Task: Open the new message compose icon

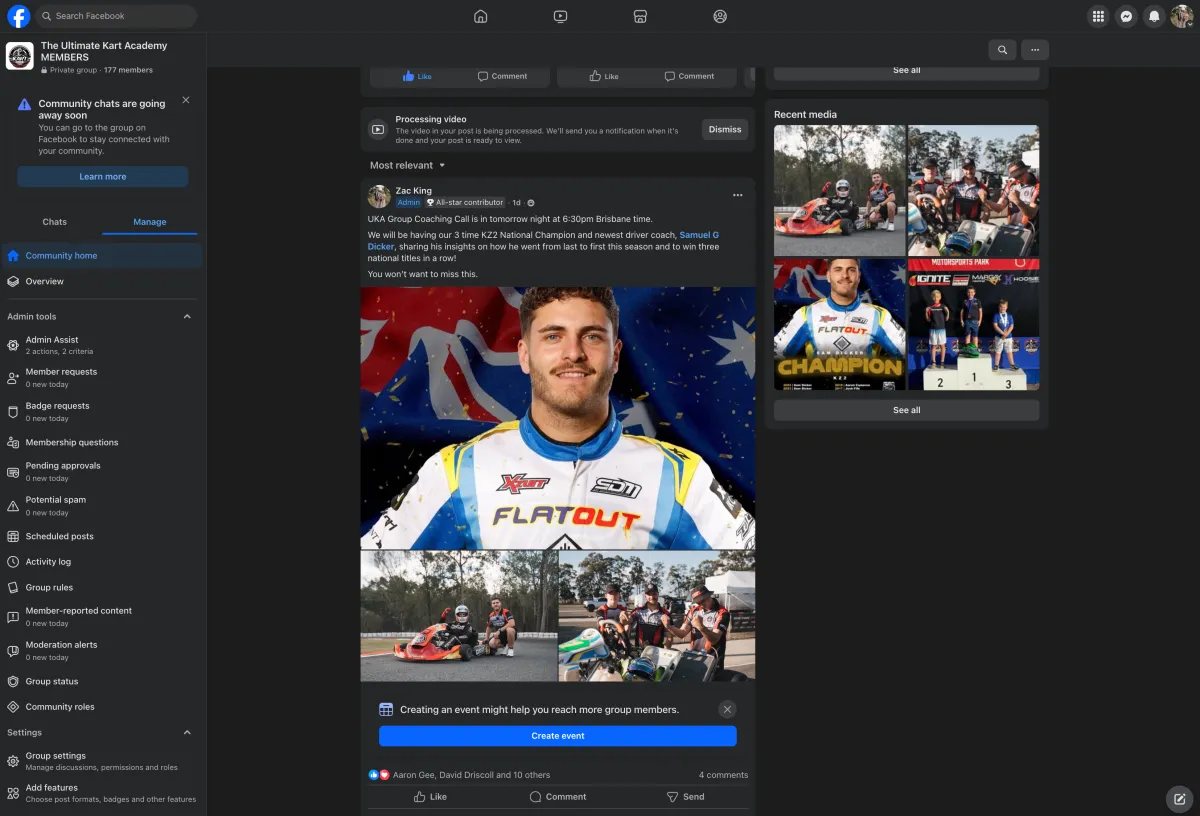Action: [x=1179, y=798]
